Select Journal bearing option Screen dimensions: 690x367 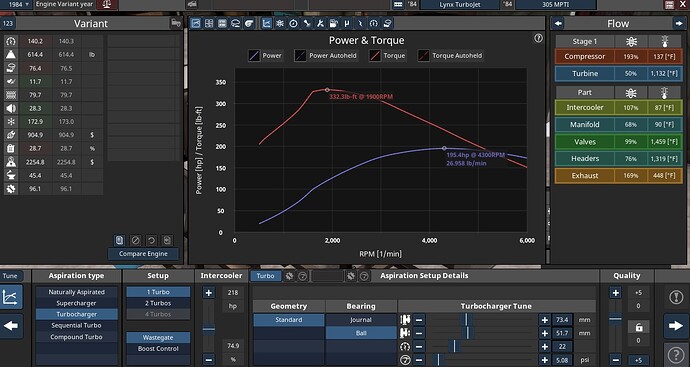pos(361,320)
